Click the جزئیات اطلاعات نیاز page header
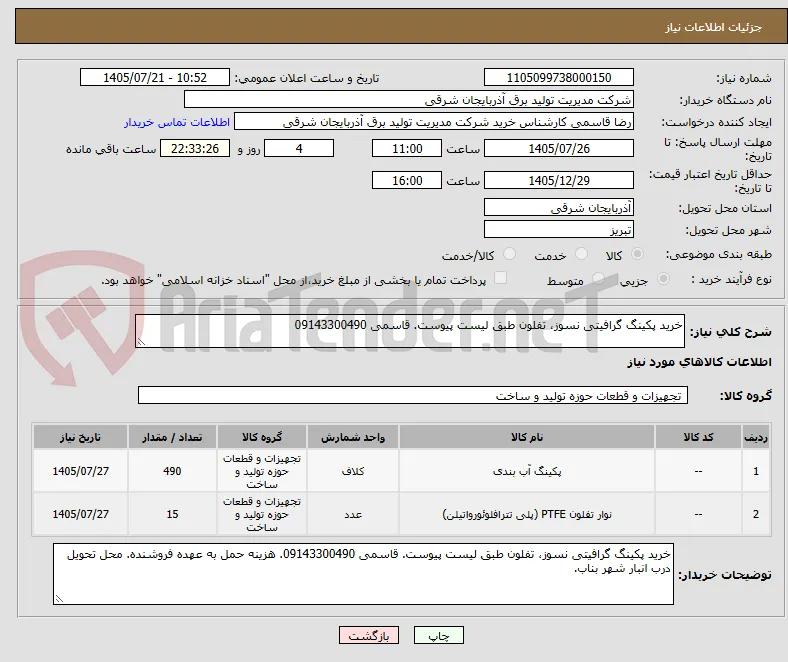The height and width of the screenshot is (662, 788). click(713, 27)
